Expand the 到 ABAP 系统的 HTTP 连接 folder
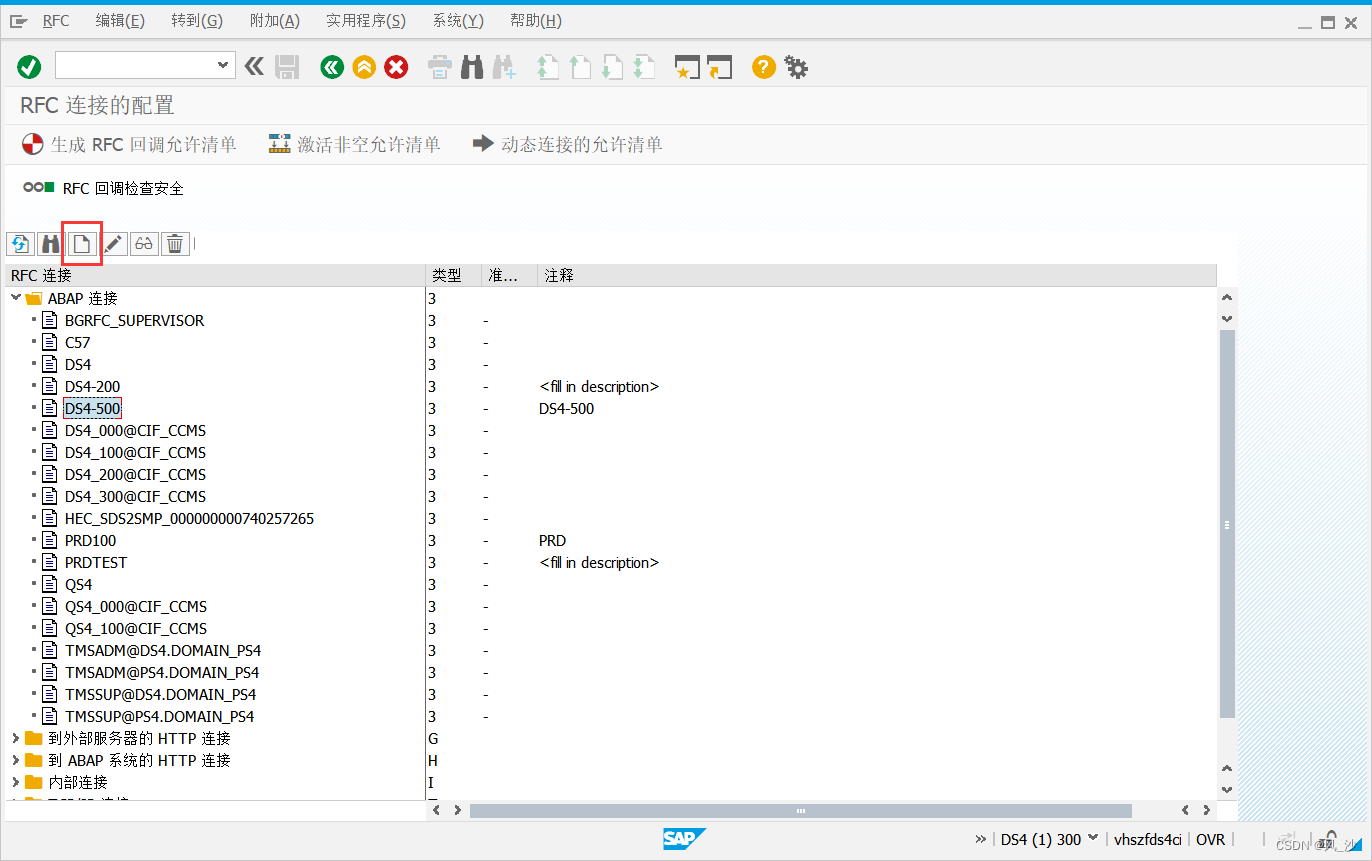 coord(15,760)
